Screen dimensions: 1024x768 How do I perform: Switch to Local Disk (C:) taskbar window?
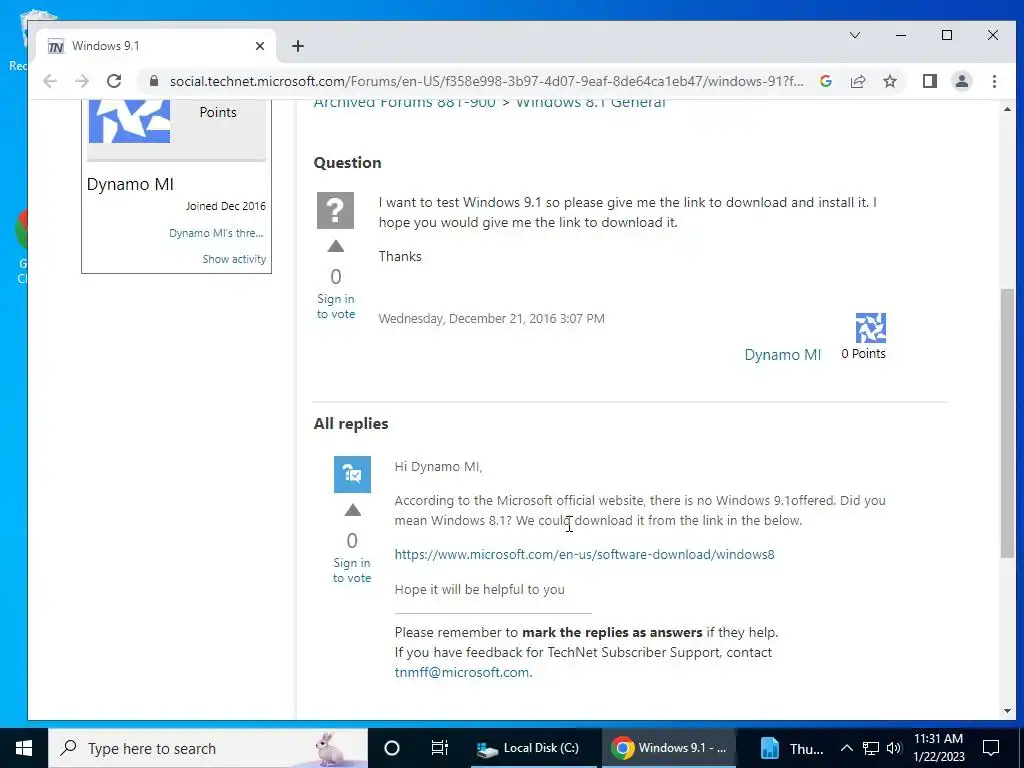point(534,748)
